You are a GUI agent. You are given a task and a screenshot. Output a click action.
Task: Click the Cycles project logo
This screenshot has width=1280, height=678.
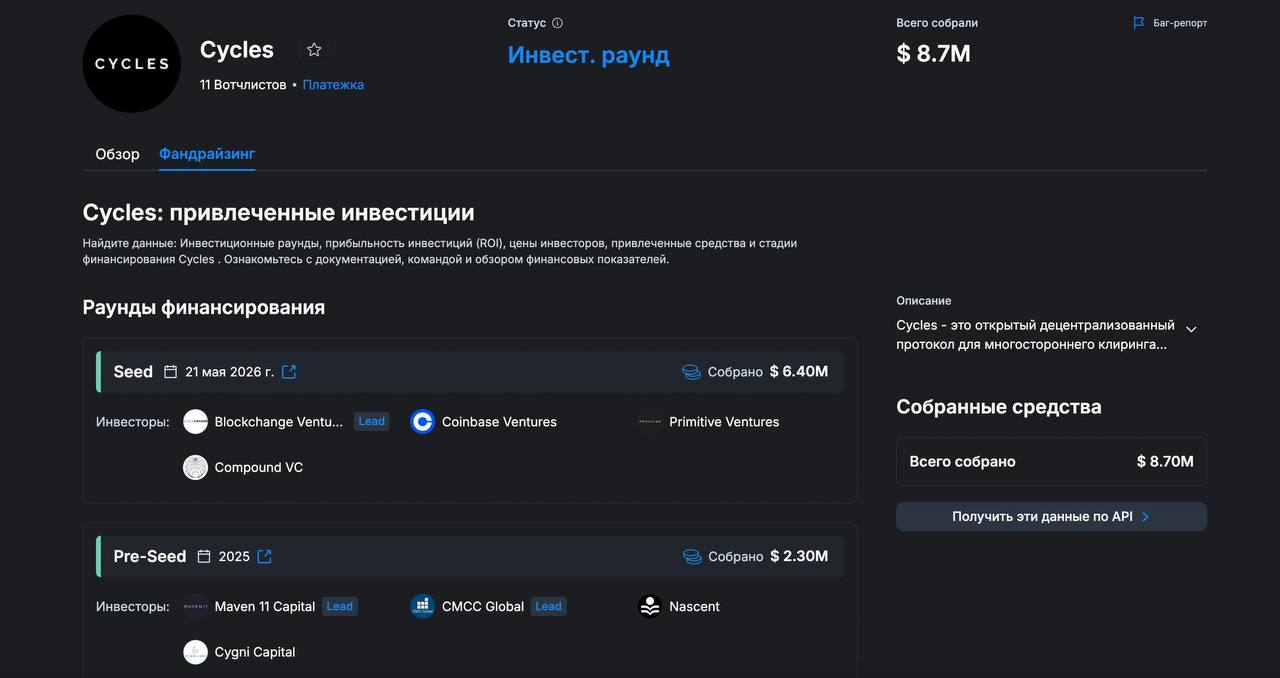pos(131,63)
